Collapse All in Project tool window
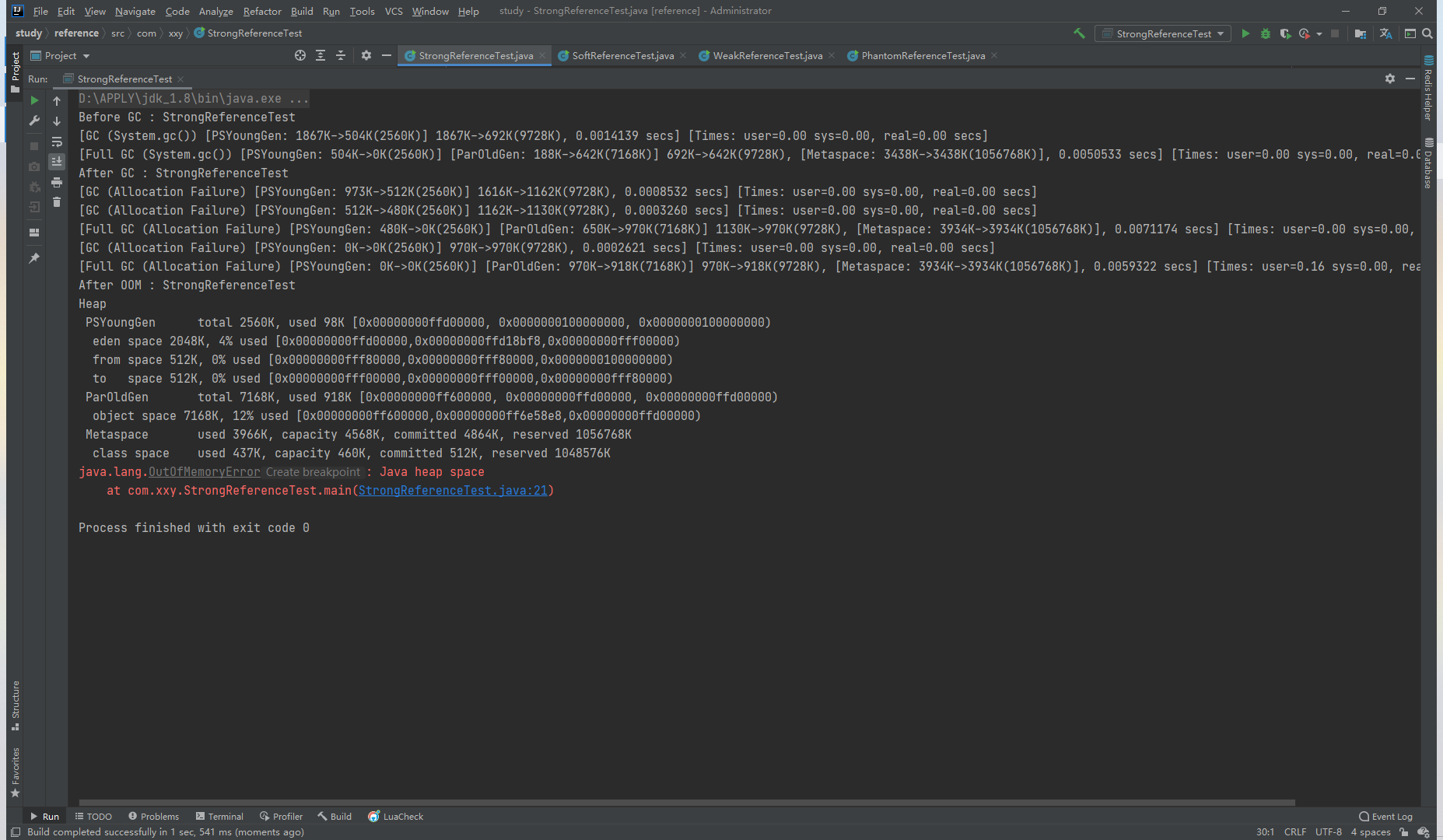Screen dimensions: 1443x840 pyautogui.click(x=341, y=55)
